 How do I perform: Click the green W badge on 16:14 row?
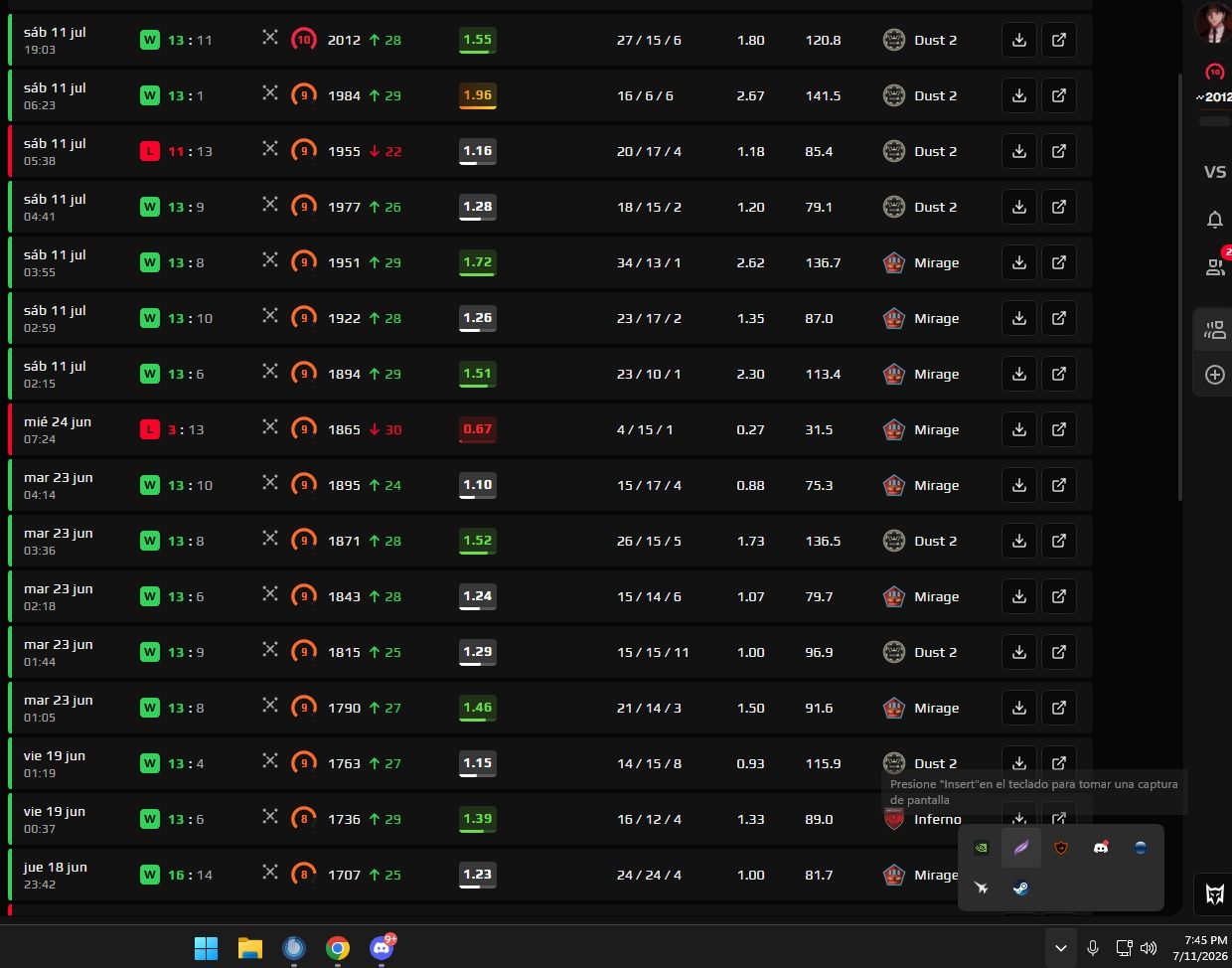[150, 875]
